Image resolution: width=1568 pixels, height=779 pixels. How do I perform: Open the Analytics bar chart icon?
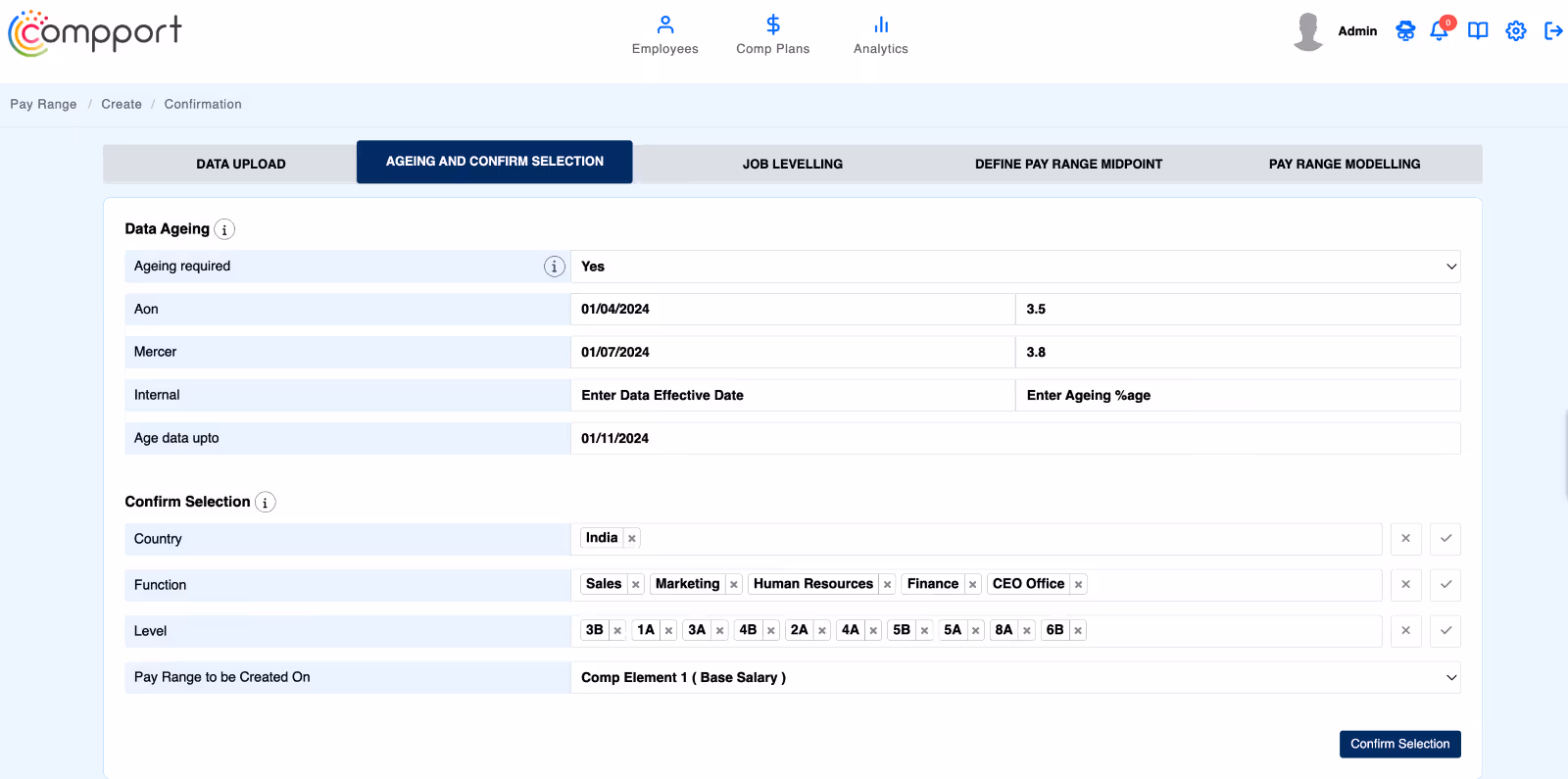(881, 24)
